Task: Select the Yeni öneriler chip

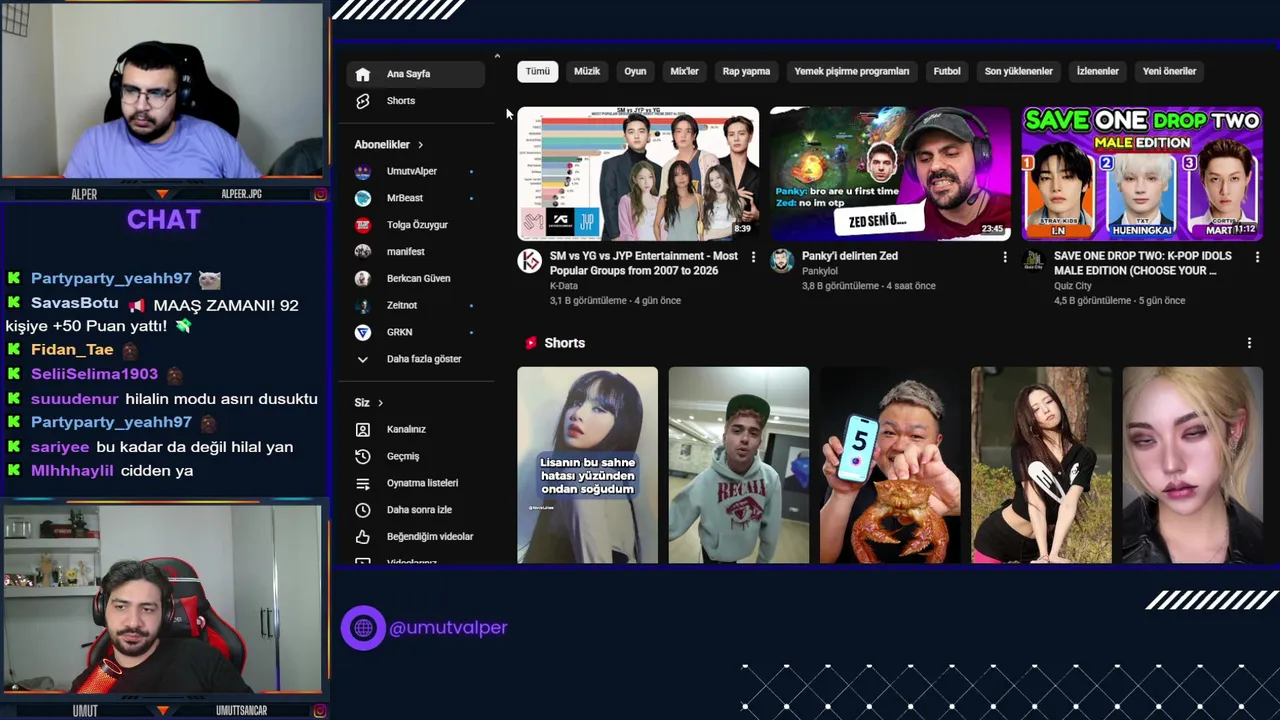Action: click(x=1169, y=71)
